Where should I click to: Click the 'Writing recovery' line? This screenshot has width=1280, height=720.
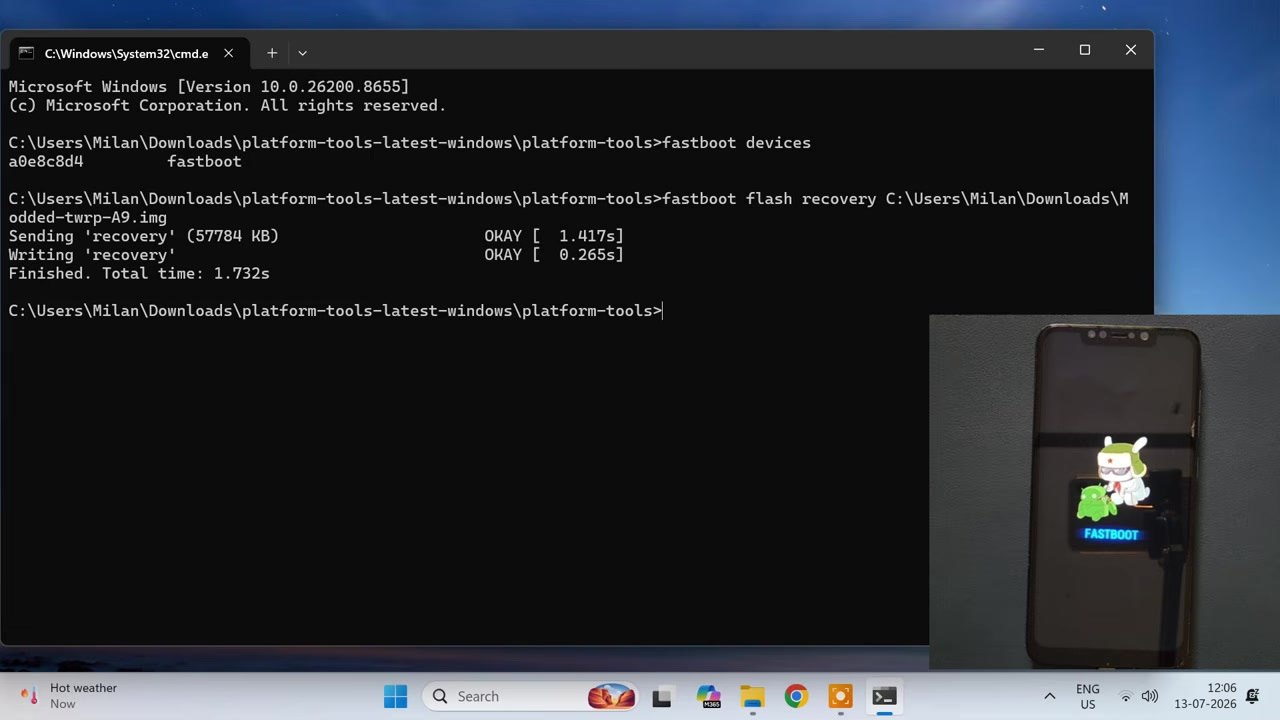[92, 255]
